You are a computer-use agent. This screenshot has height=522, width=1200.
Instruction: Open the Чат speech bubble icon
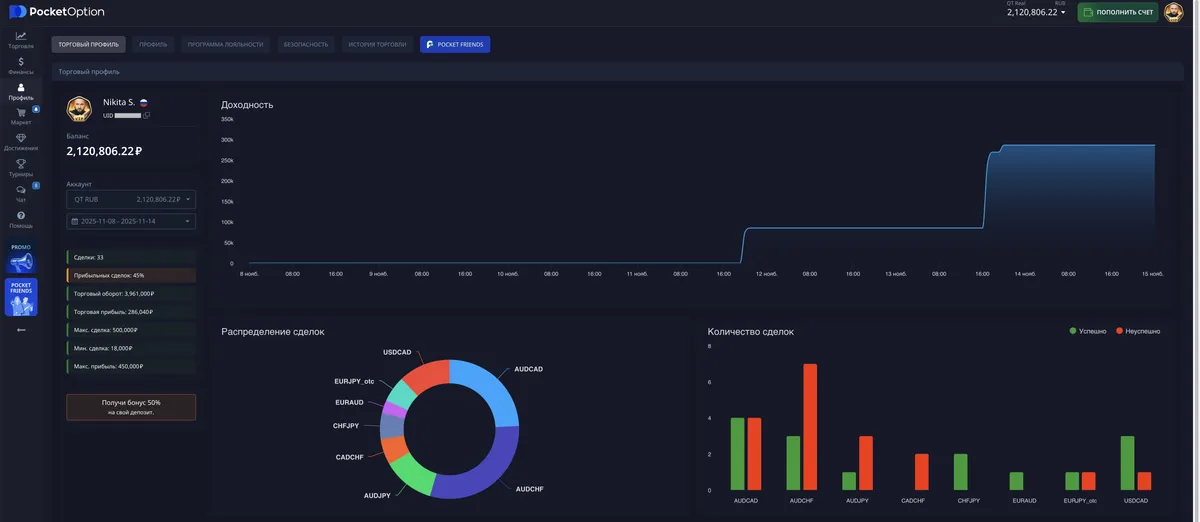(21, 190)
